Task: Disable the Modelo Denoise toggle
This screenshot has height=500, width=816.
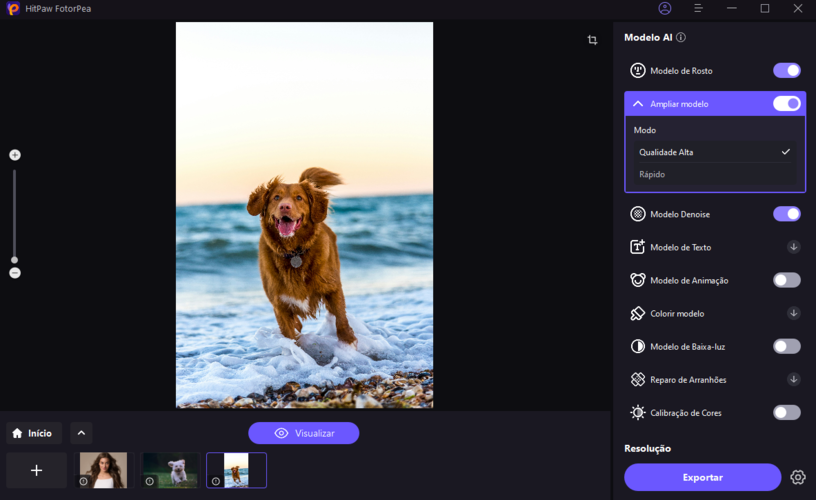Action: click(x=787, y=214)
